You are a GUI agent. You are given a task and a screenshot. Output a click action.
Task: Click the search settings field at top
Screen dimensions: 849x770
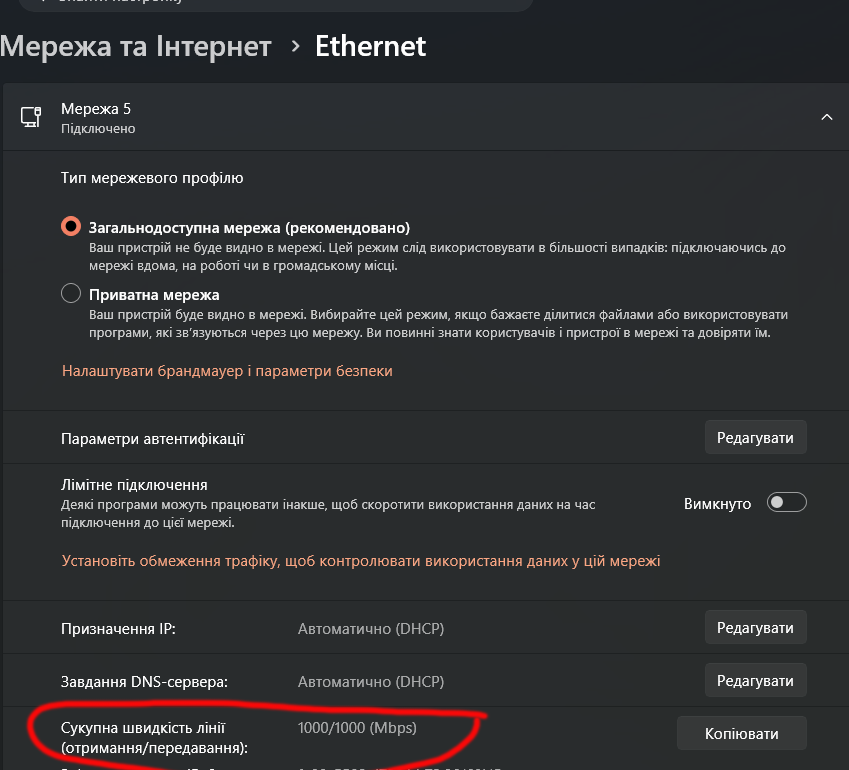pos(276,4)
